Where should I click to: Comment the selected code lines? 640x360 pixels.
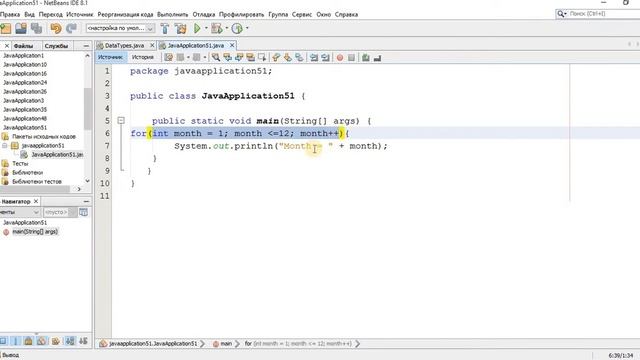pyautogui.click(x=366, y=58)
